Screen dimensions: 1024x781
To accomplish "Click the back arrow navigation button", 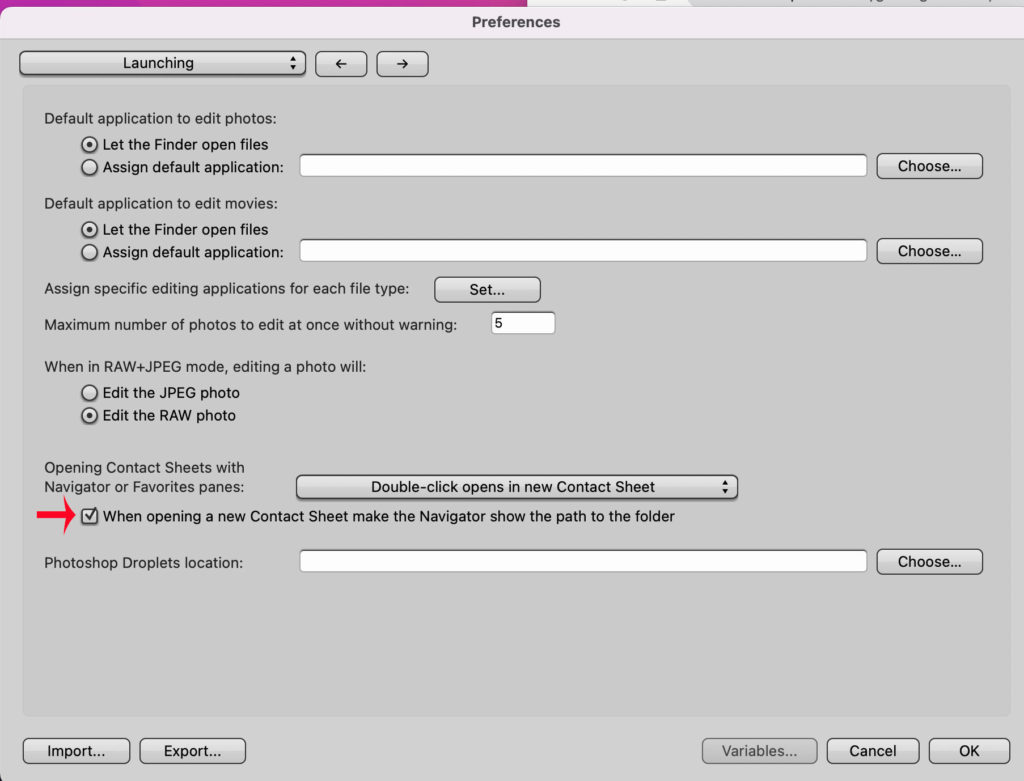I will click(341, 64).
